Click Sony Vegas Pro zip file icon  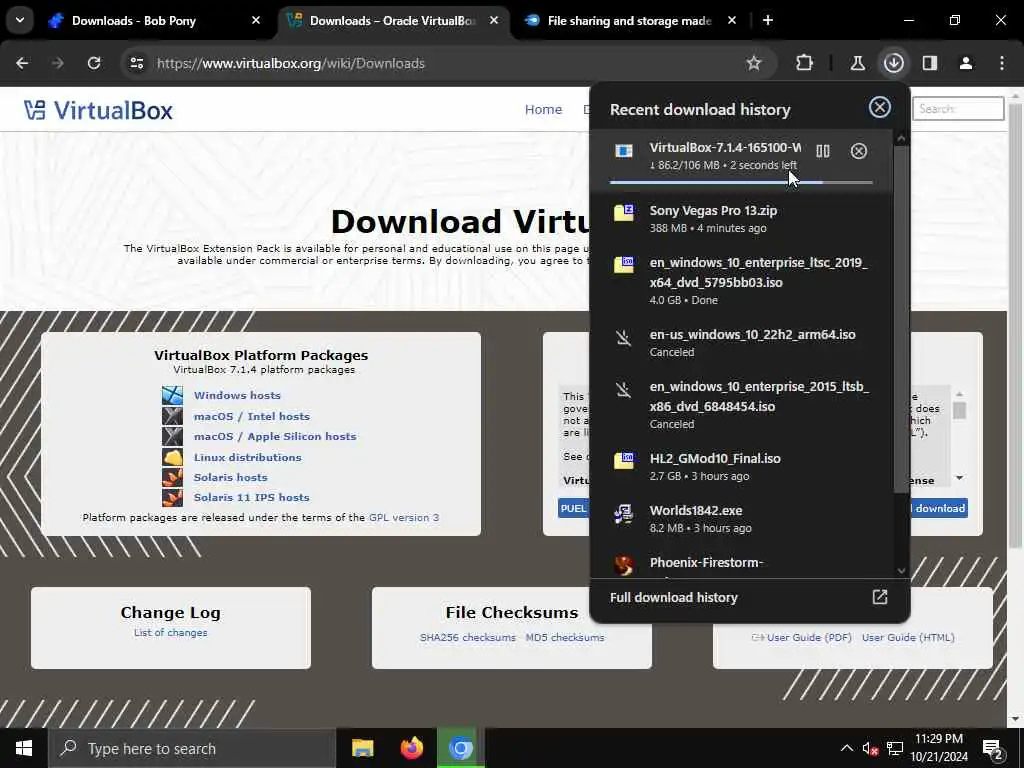(624, 212)
